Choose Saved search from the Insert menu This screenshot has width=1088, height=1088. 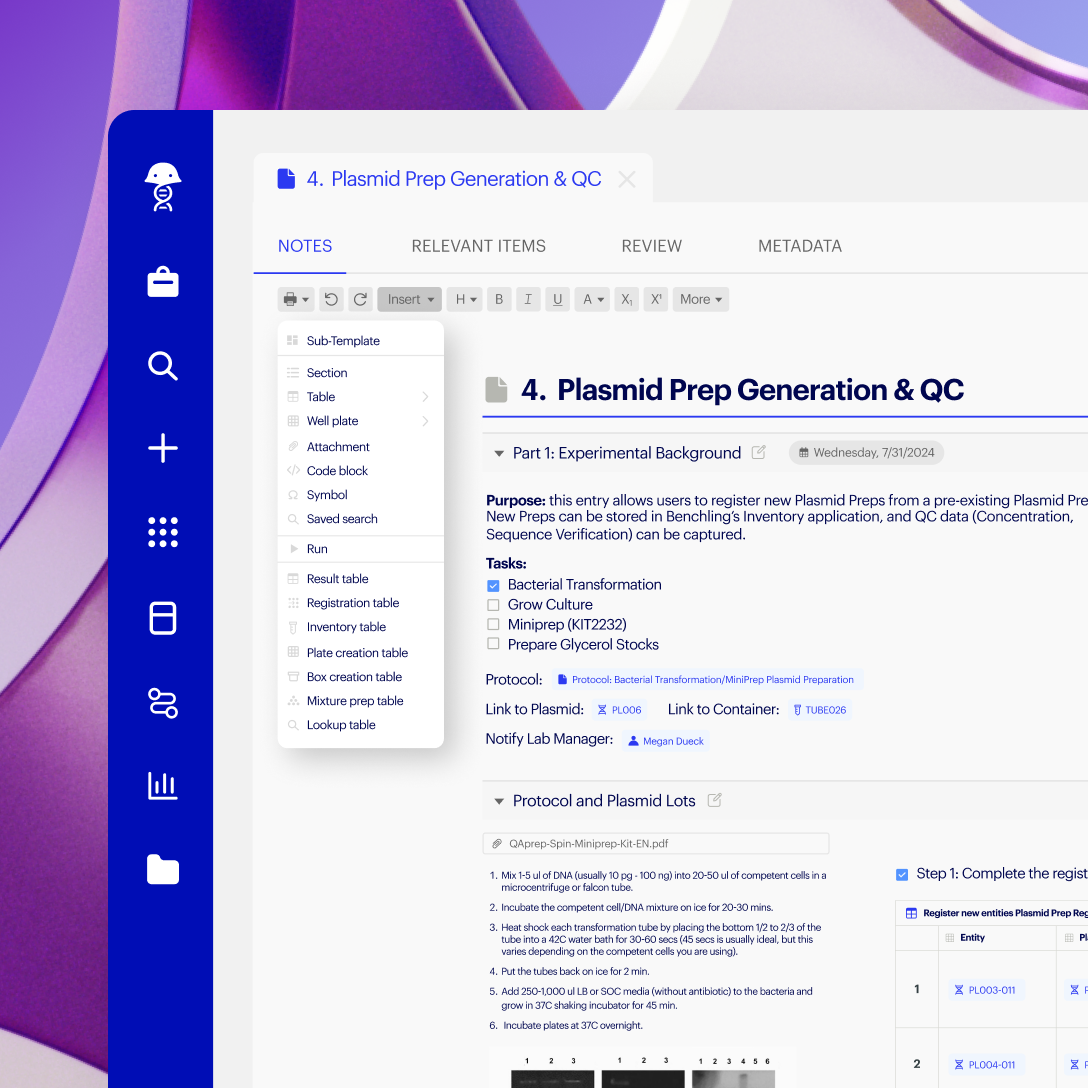click(x=361, y=519)
